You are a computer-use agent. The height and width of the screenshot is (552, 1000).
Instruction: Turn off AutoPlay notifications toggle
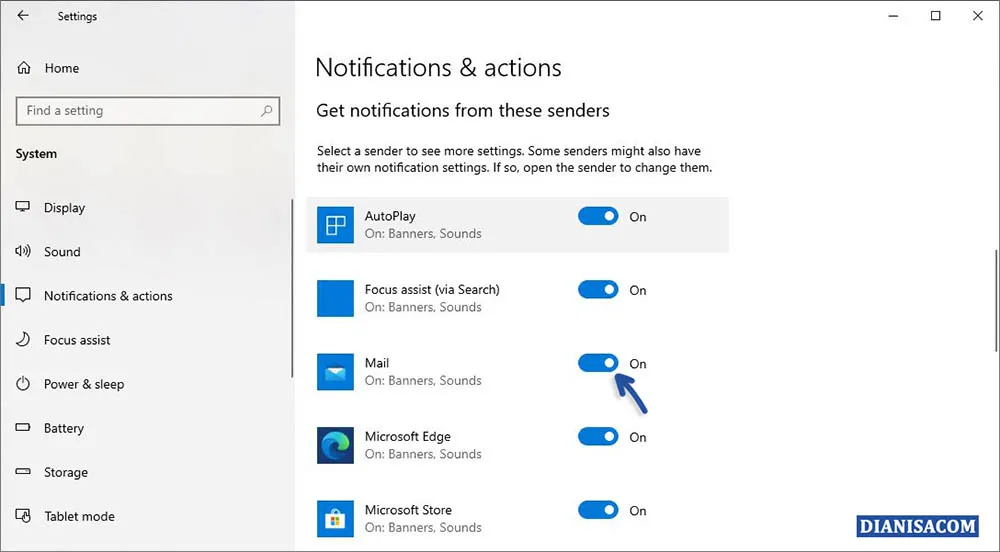(x=598, y=216)
